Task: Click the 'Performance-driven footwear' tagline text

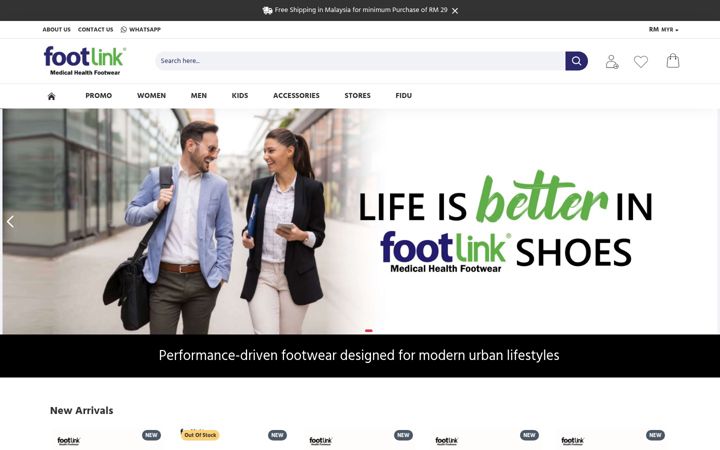Action: [359, 356]
